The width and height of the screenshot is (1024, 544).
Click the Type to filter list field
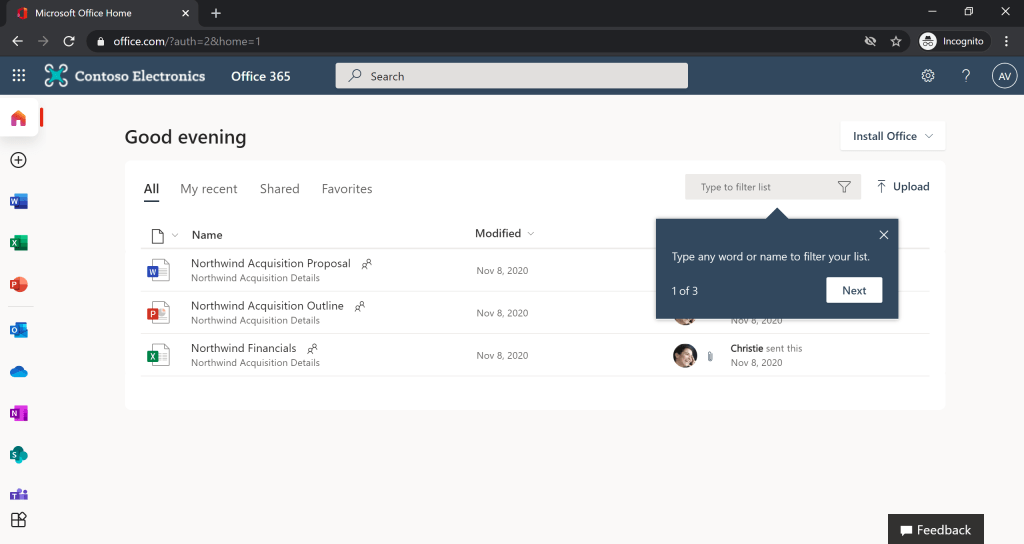pyautogui.click(x=760, y=187)
